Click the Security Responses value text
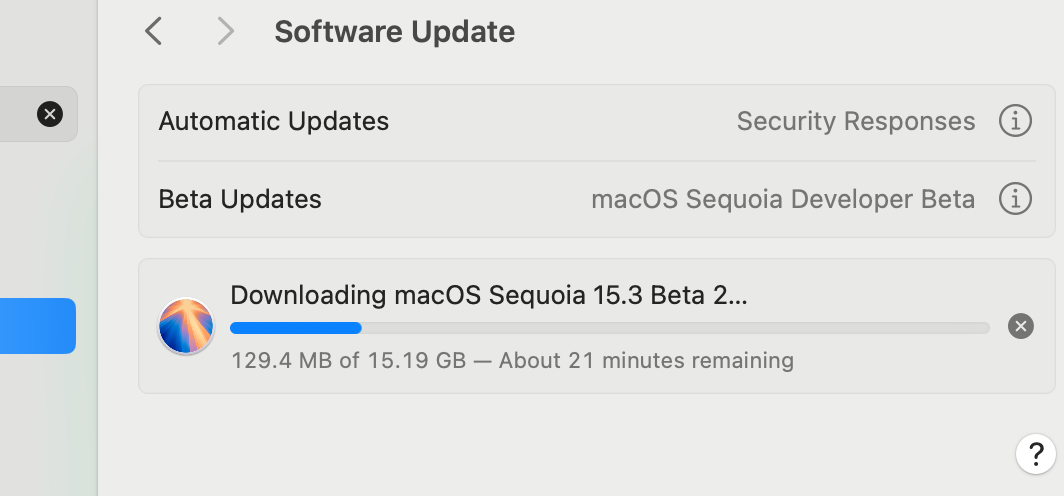This screenshot has width=1064, height=496. (855, 122)
